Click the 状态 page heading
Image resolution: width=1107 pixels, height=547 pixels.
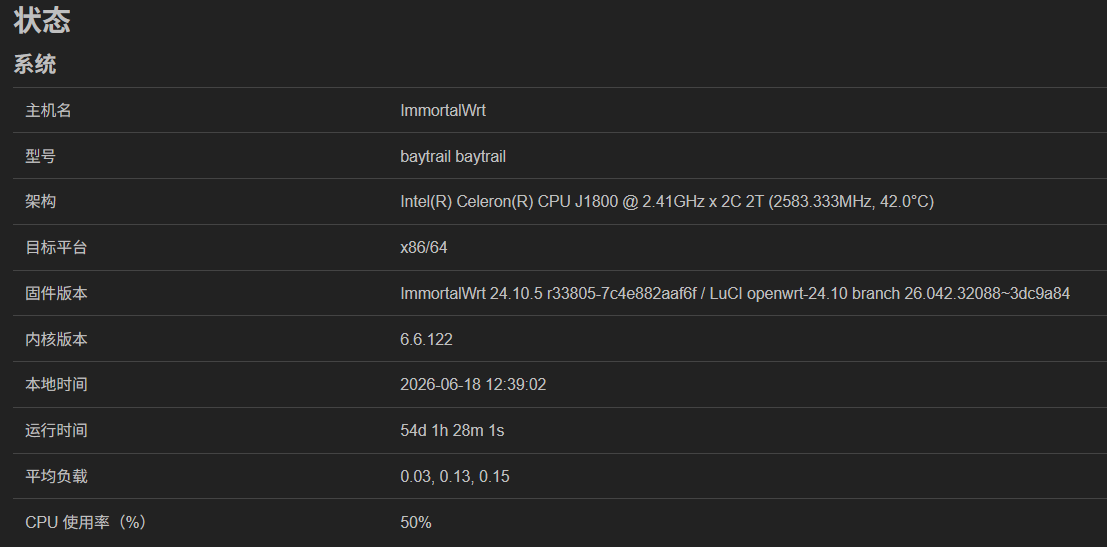tap(42, 20)
